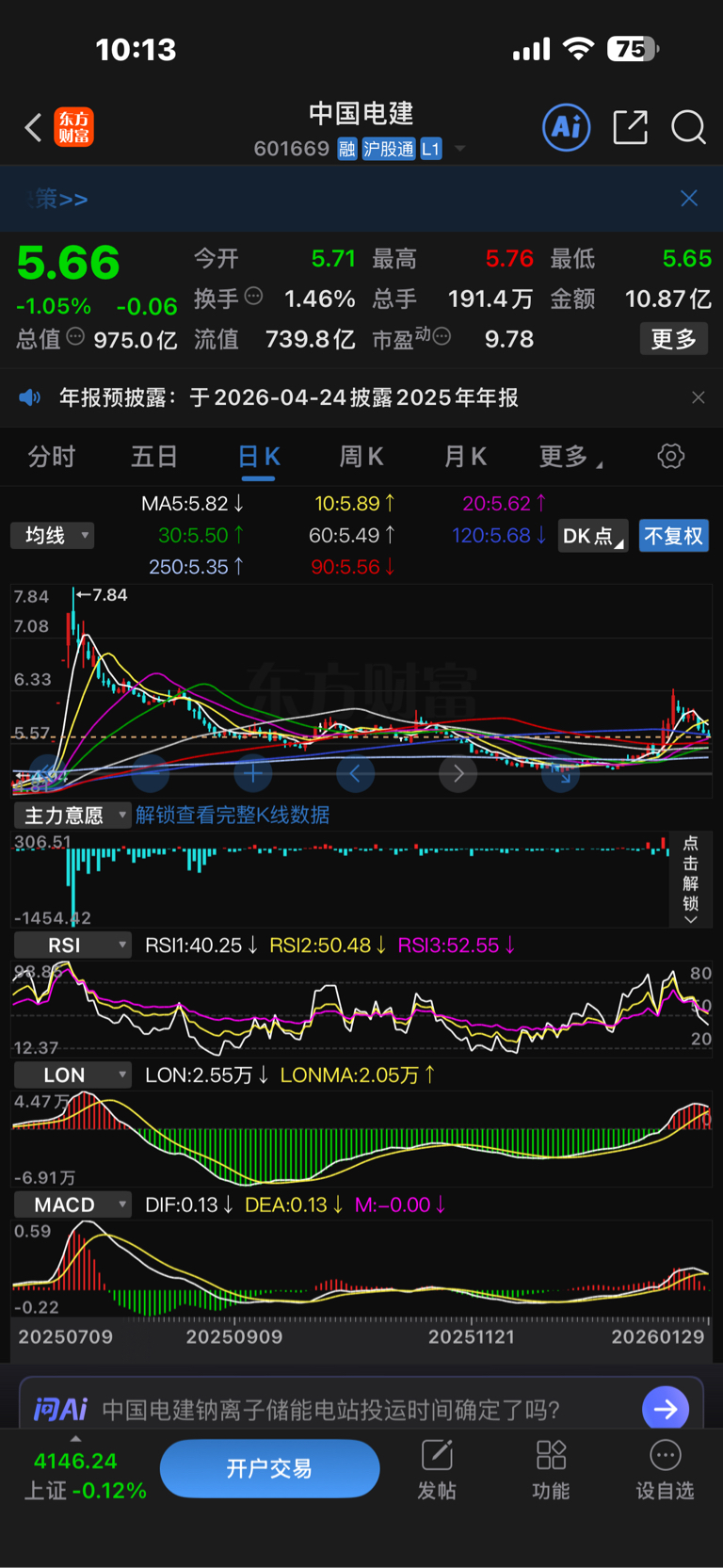Tap the yellow 10:5.89 average value
The width and height of the screenshot is (723, 1568).
pos(355,504)
